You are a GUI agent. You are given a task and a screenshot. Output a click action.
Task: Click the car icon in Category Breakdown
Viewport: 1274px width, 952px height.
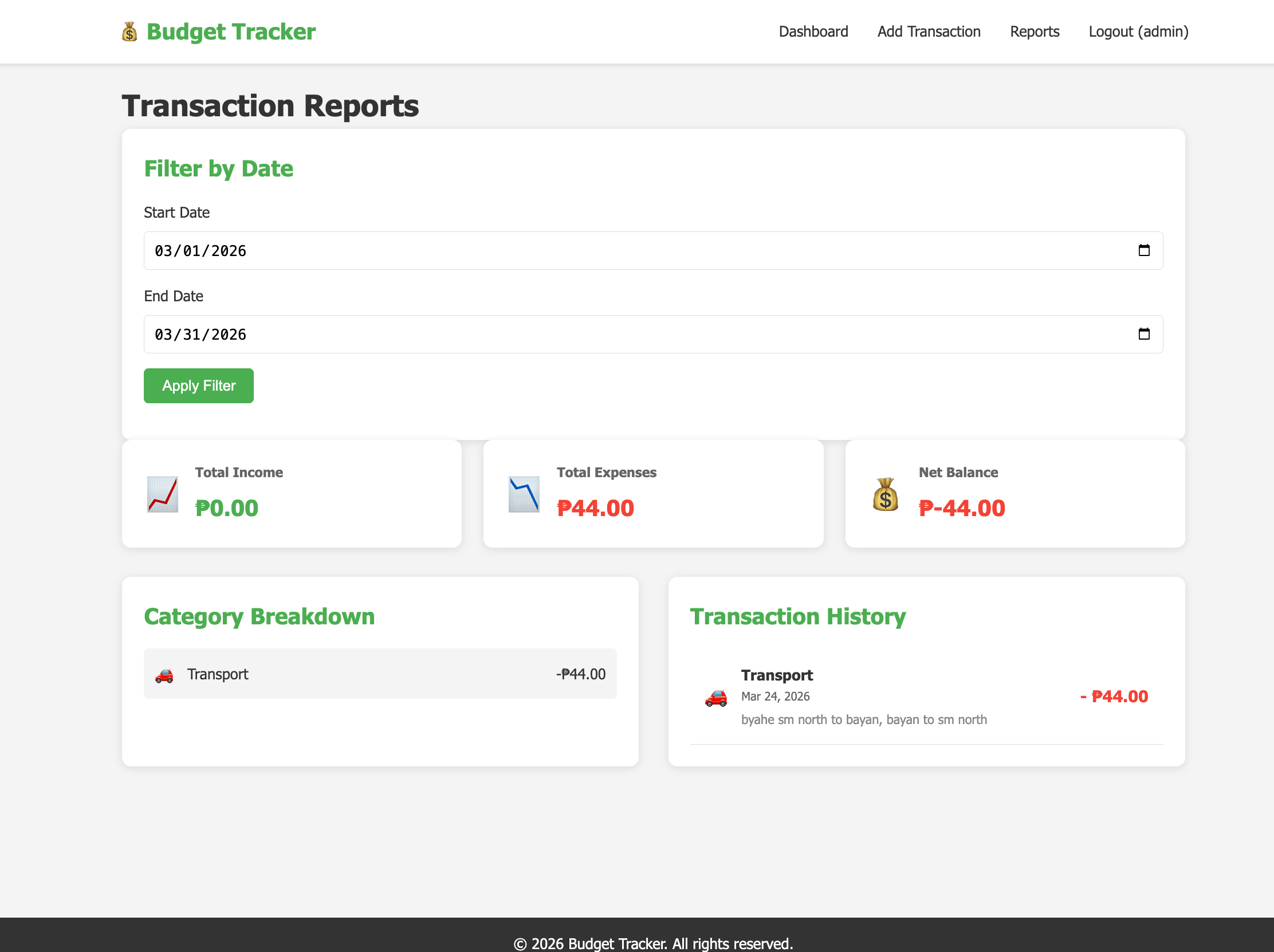[164, 675]
